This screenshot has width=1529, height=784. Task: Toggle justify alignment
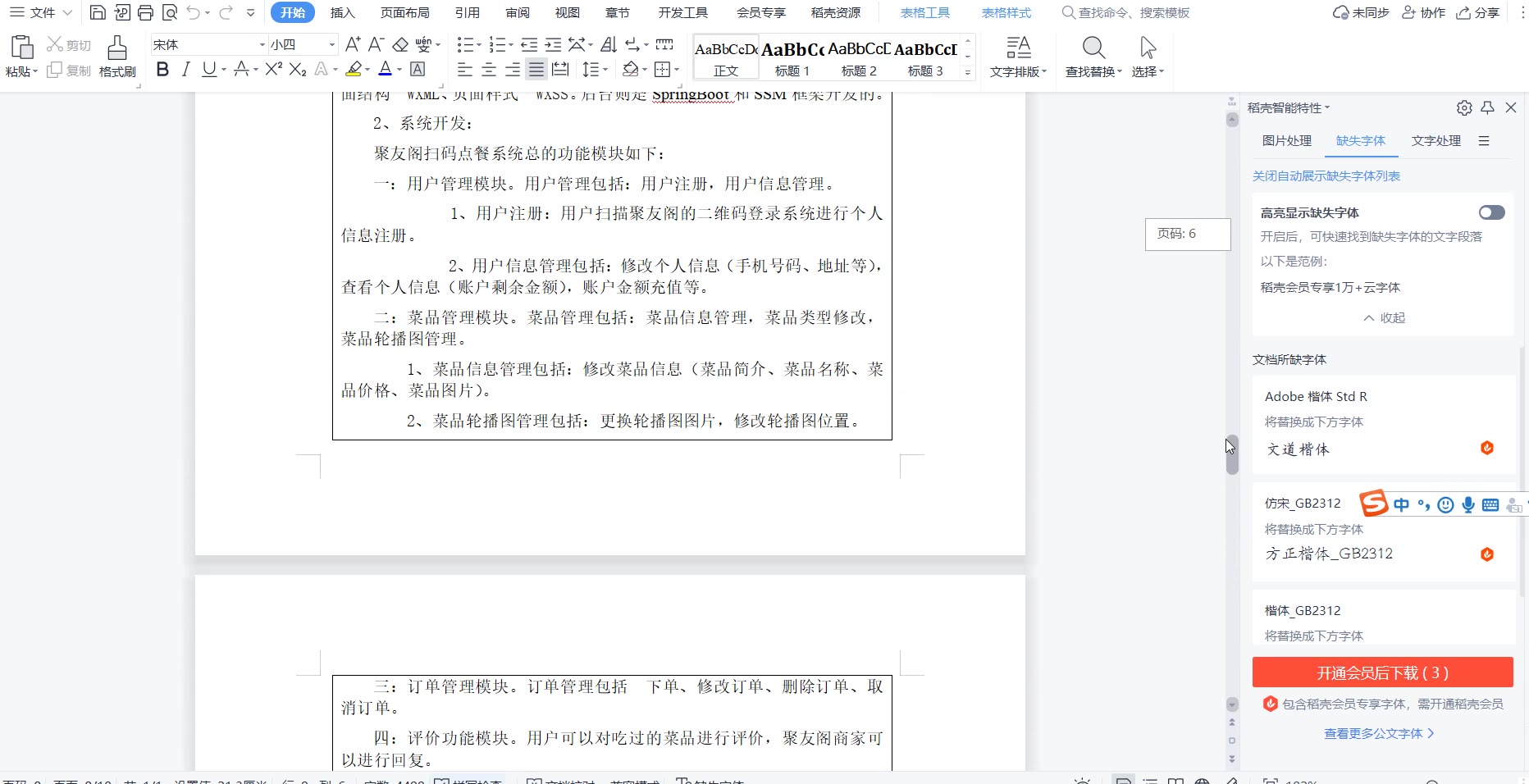point(536,70)
